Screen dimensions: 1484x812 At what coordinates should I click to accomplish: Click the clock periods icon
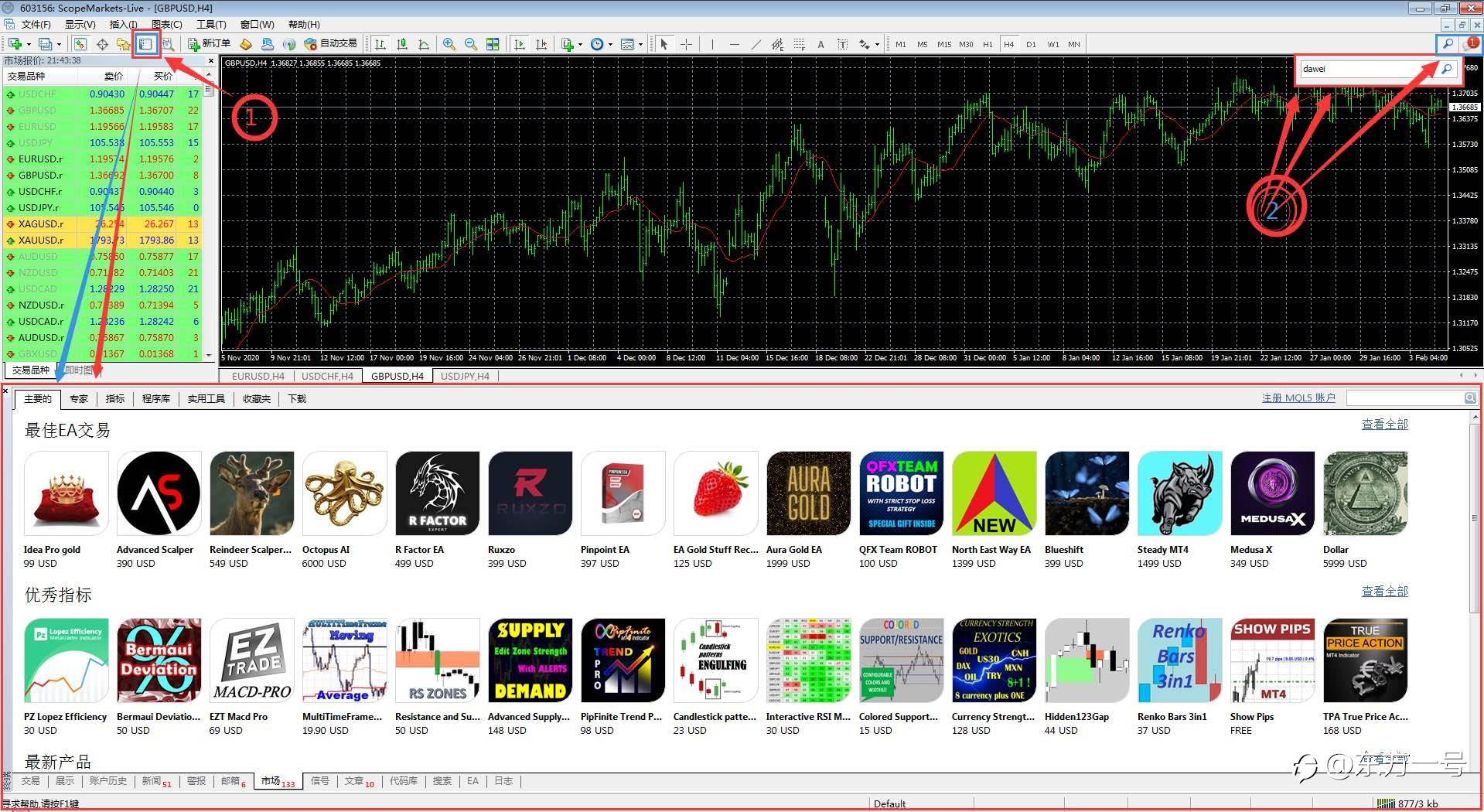coord(596,44)
